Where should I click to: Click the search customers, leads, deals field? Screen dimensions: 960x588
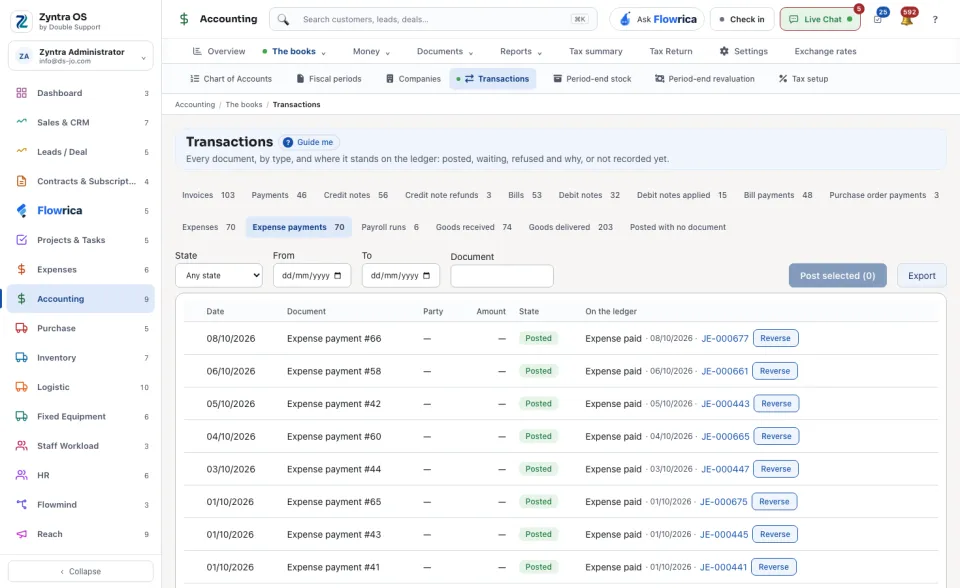click(433, 20)
